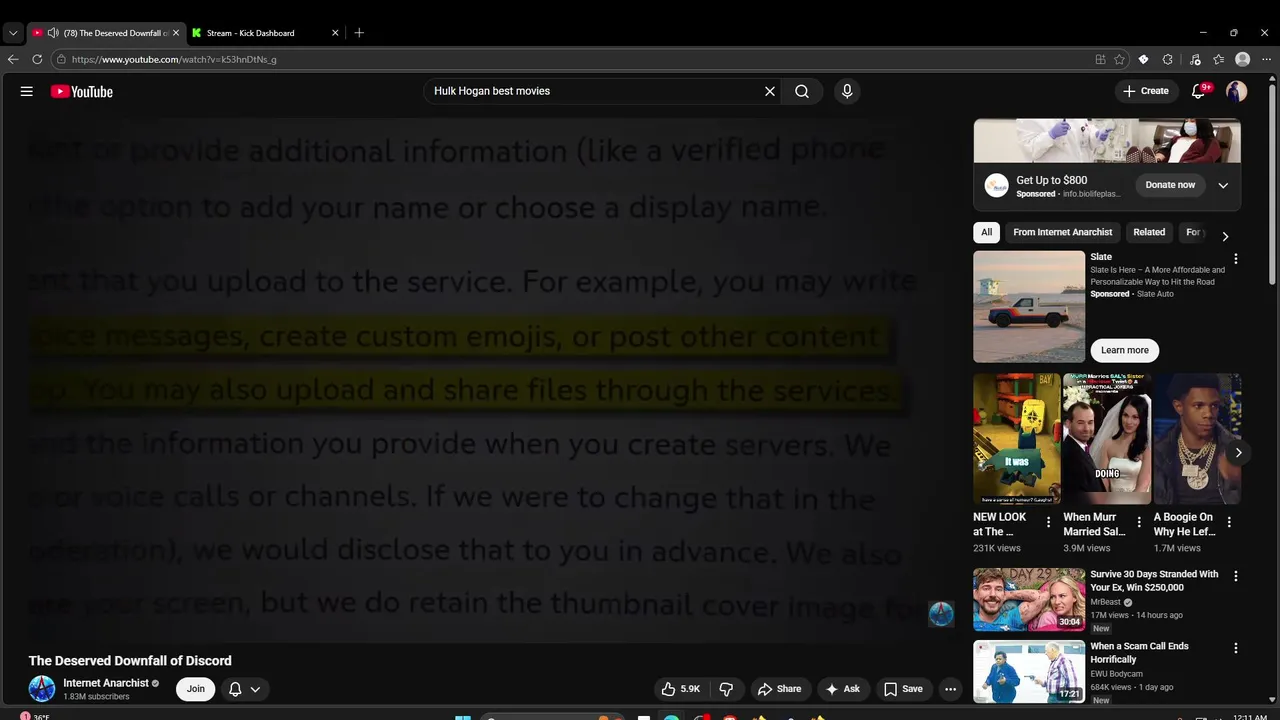Open the YouTube account avatar menu
Image resolution: width=1280 pixels, height=720 pixels.
coord(1237,91)
